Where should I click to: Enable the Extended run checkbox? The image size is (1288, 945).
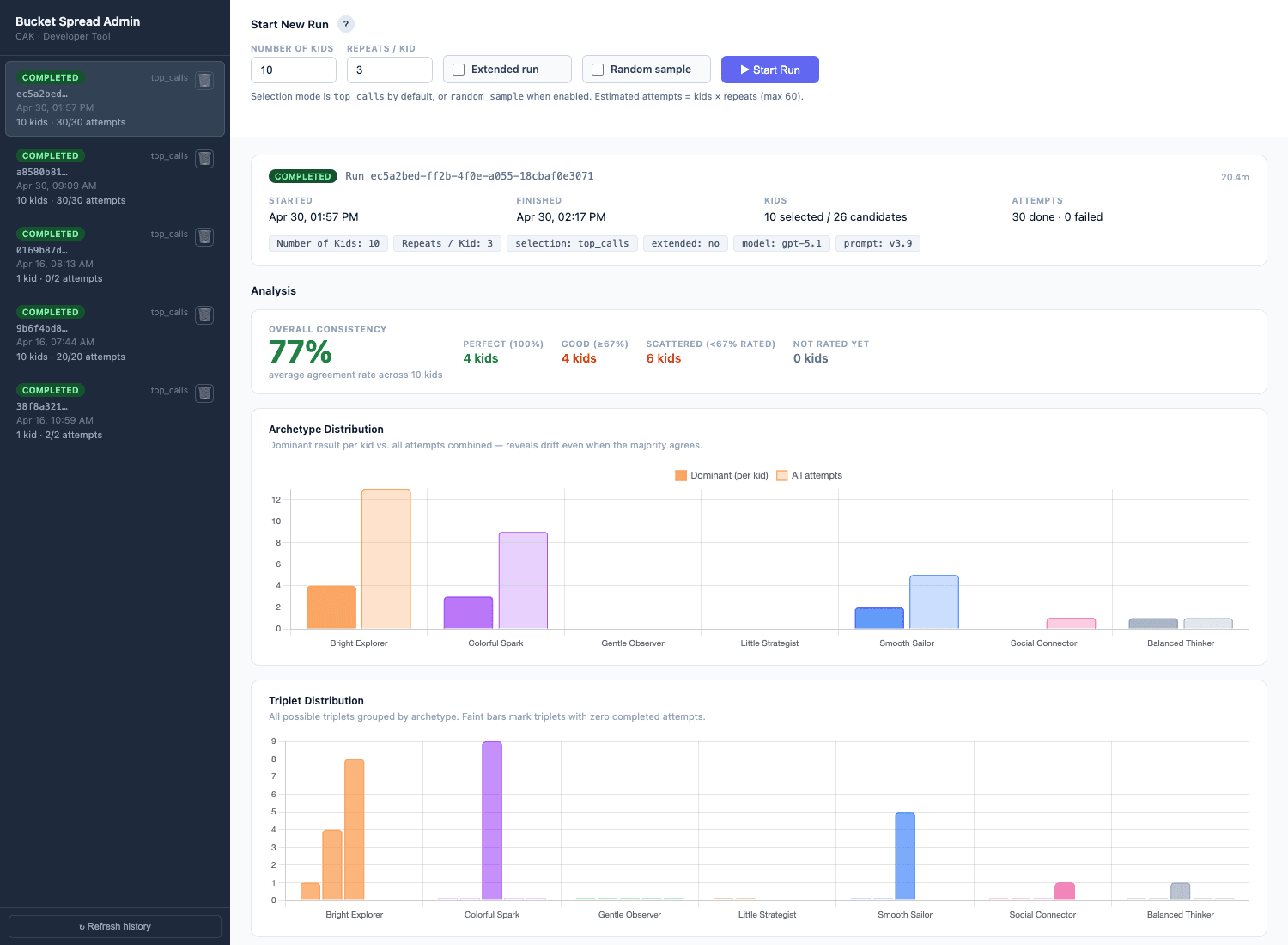[459, 70]
